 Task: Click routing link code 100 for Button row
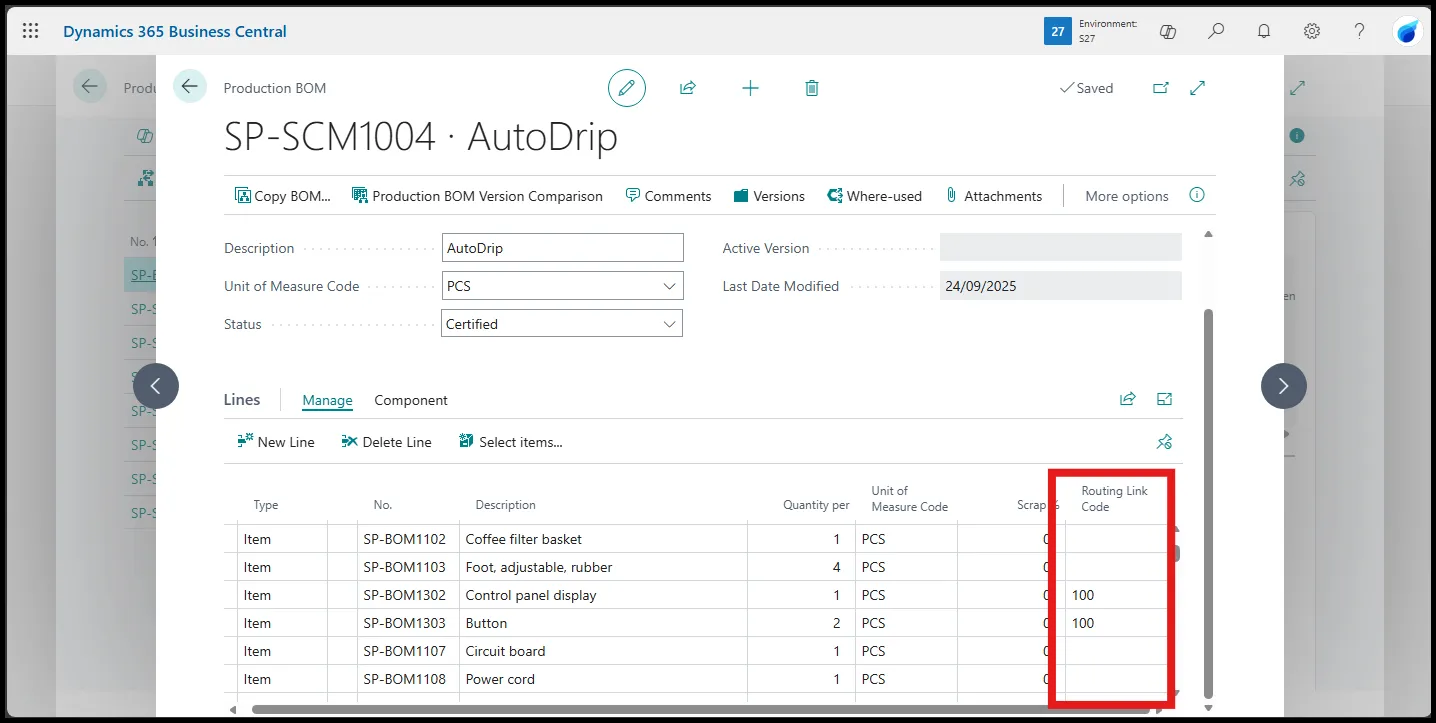[x=1116, y=623]
